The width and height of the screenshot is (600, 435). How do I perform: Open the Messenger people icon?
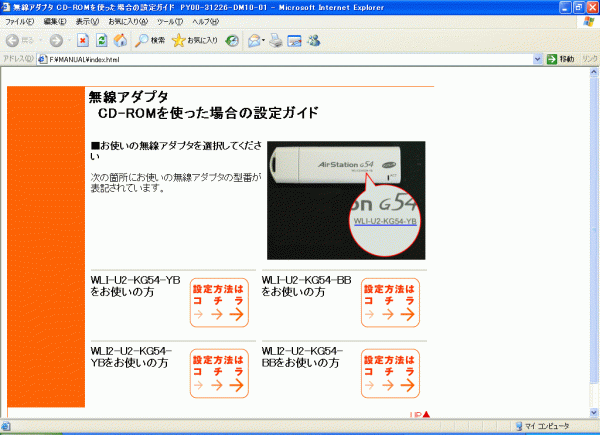point(314,40)
